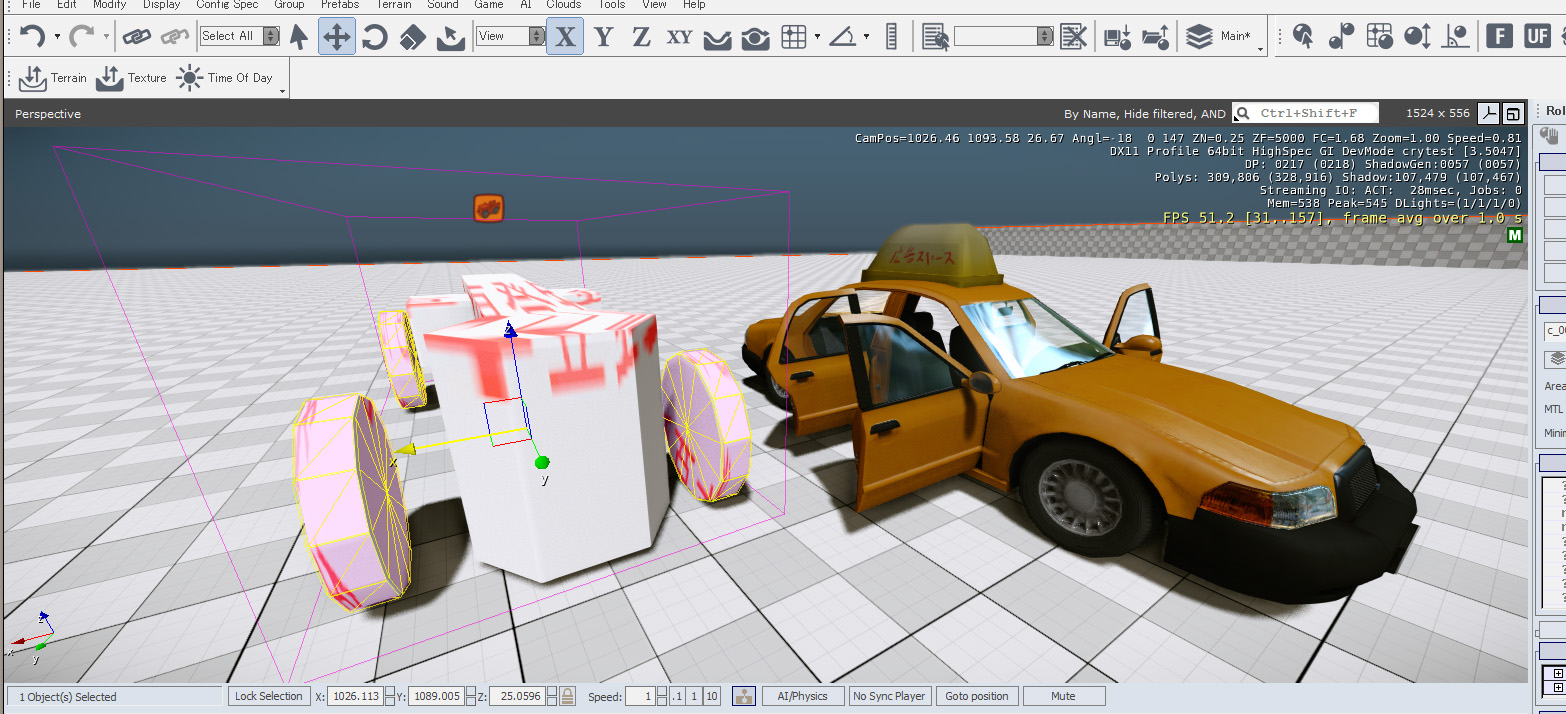Click the Unfreeze UF icon

pos(1537,37)
